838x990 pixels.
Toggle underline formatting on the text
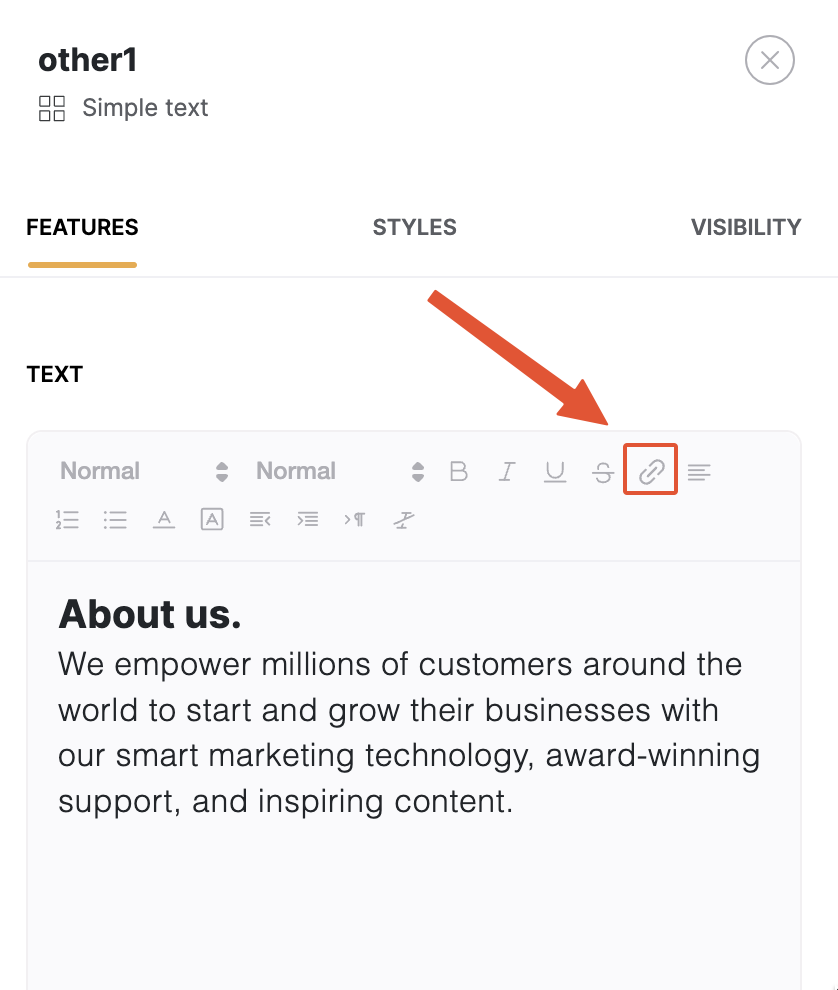click(x=555, y=470)
